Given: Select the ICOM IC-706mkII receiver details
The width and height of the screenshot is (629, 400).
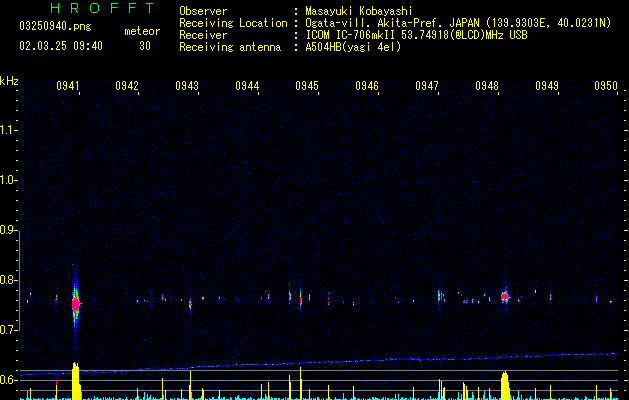Looking at the screenshot, I should tap(416, 35).
